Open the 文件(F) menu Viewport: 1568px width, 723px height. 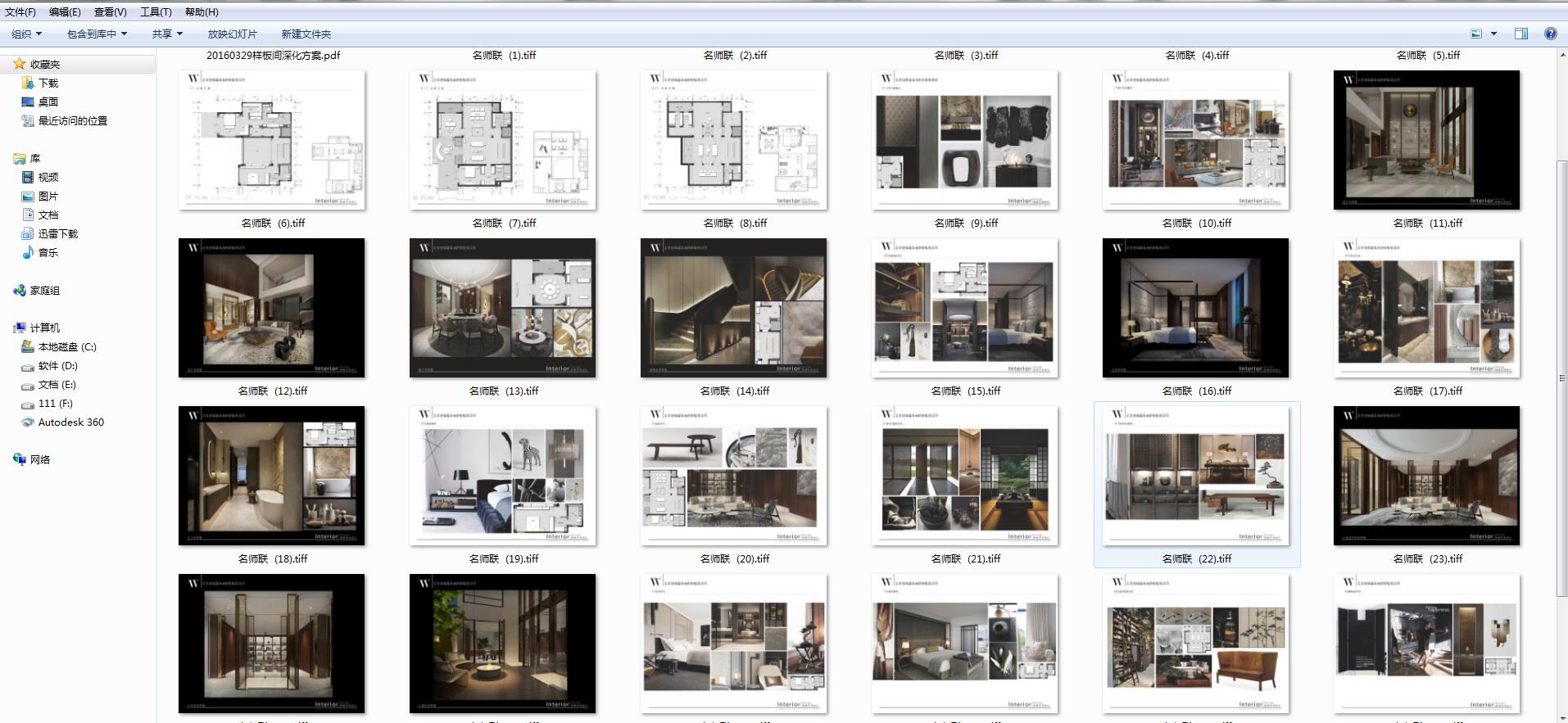20,12
